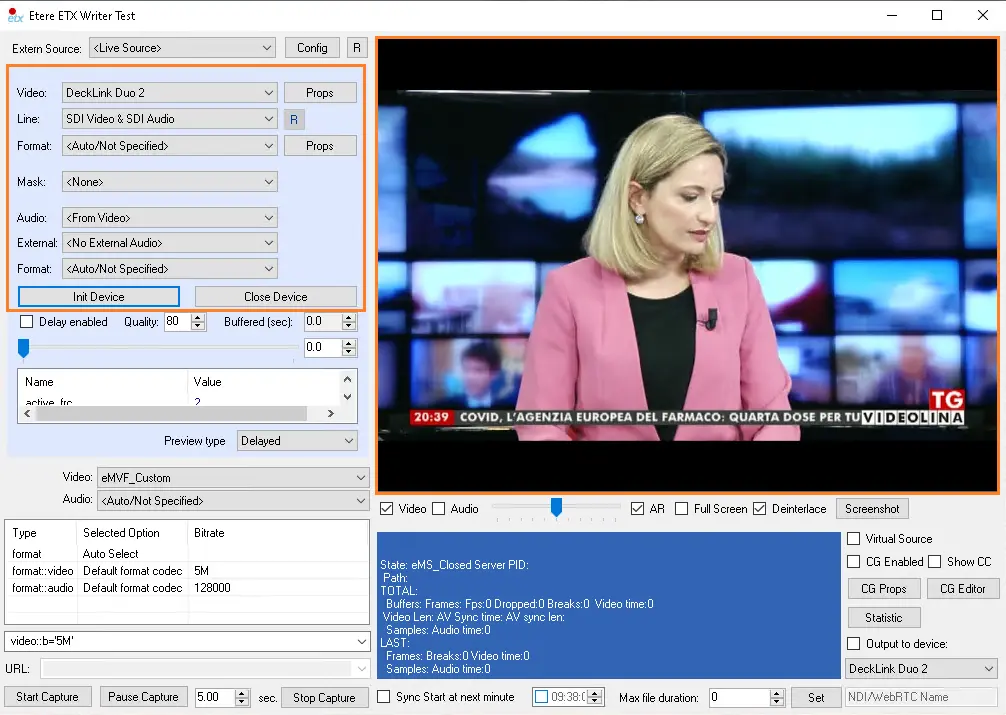Image resolution: width=1006 pixels, height=715 pixels.
Task: Check the Virtual Source option
Action: [853, 539]
